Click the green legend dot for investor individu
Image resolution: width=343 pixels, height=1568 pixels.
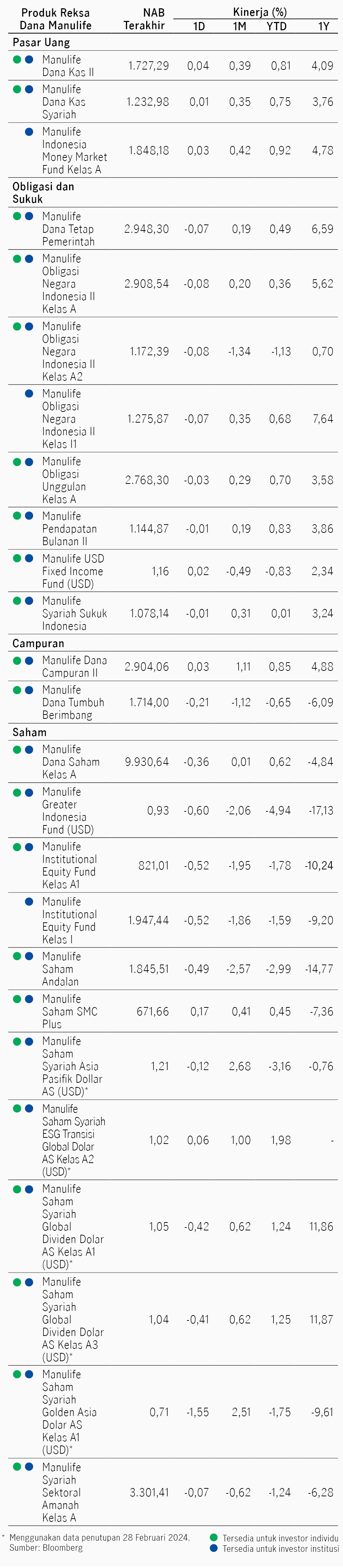point(213,1537)
